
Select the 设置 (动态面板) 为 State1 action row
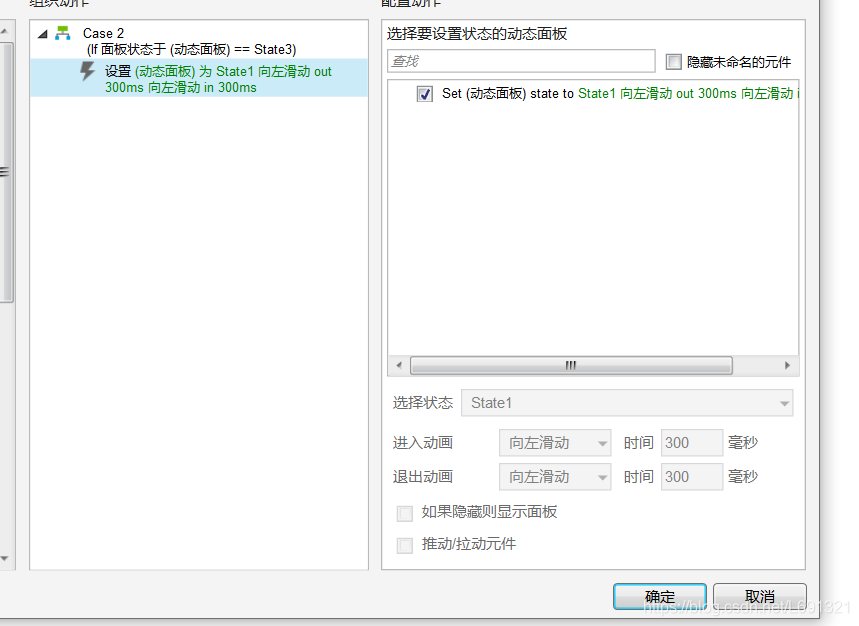[199, 78]
